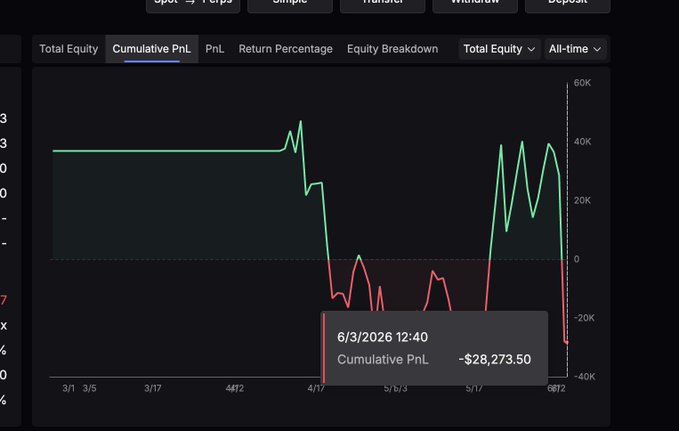Click the tooltip date 6/3/2026 12:40
Screen dimensions: 679x431
pyautogui.click(x=382, y=337)
